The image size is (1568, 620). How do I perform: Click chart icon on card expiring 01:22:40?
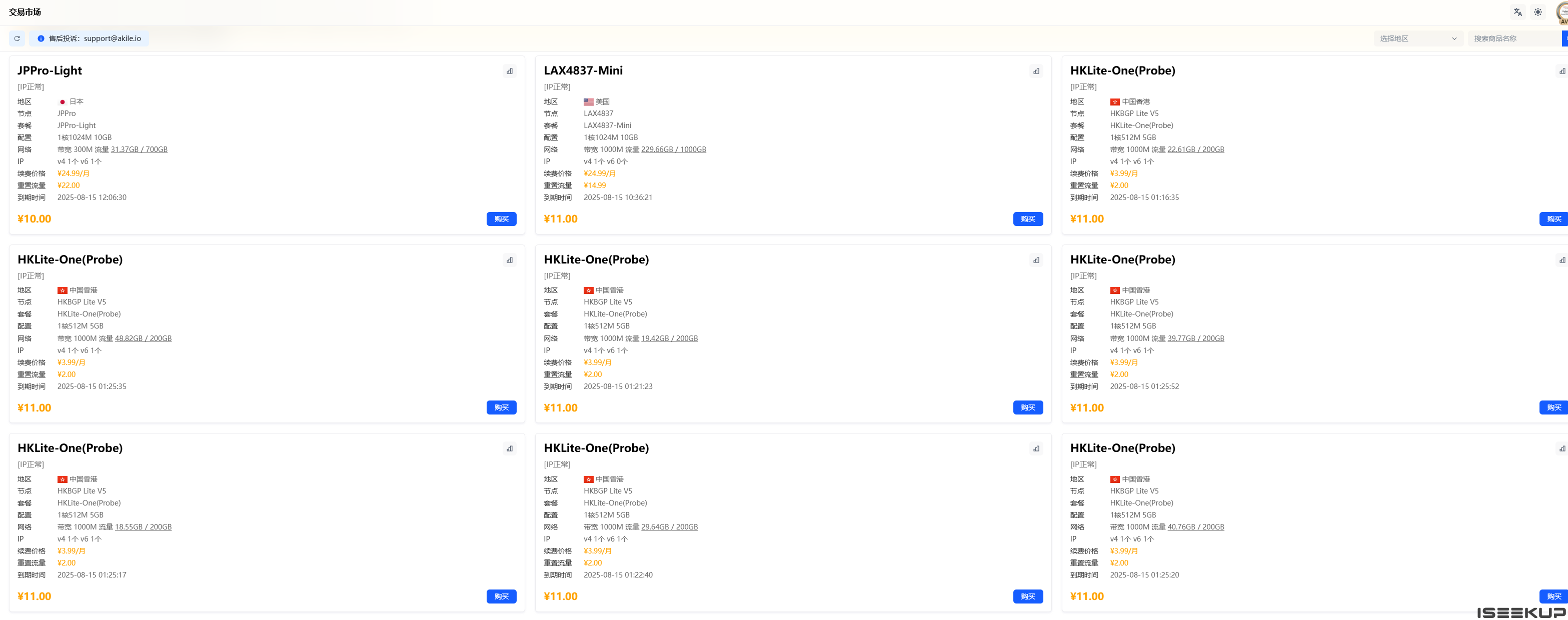click(x=1036, y=449)
